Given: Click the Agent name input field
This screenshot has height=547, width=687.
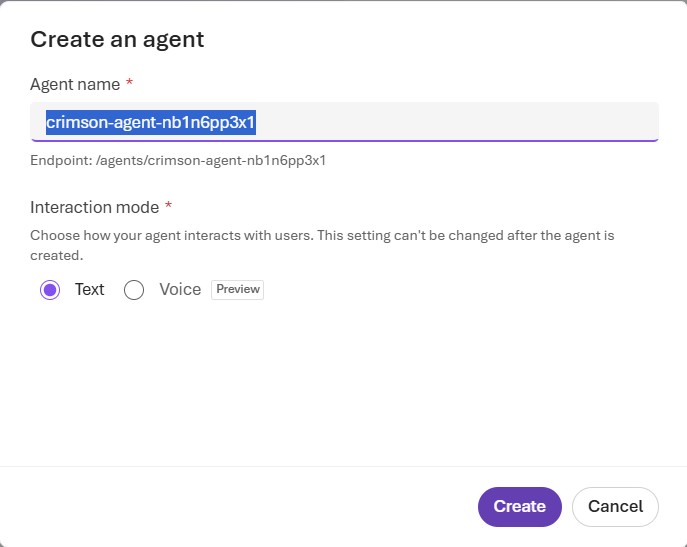Looking at the screenshot, I should tap(344, 122).
